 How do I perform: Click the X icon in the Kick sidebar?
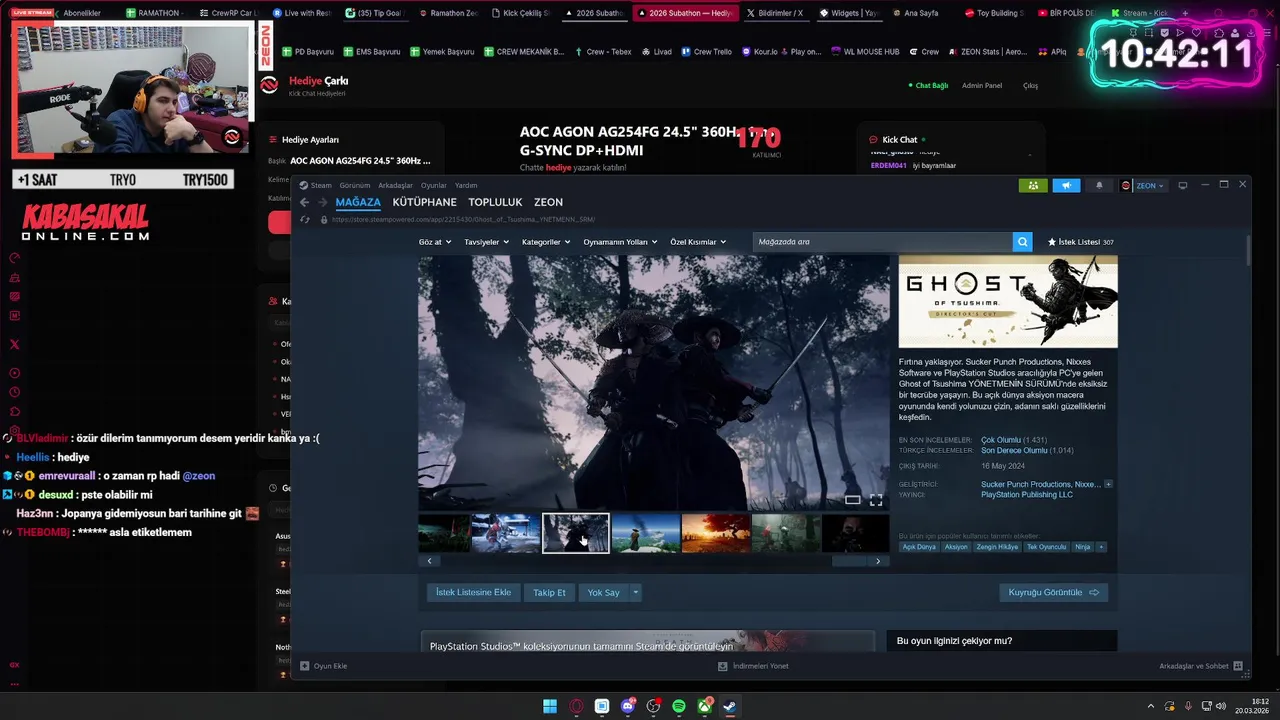[14, 344]
